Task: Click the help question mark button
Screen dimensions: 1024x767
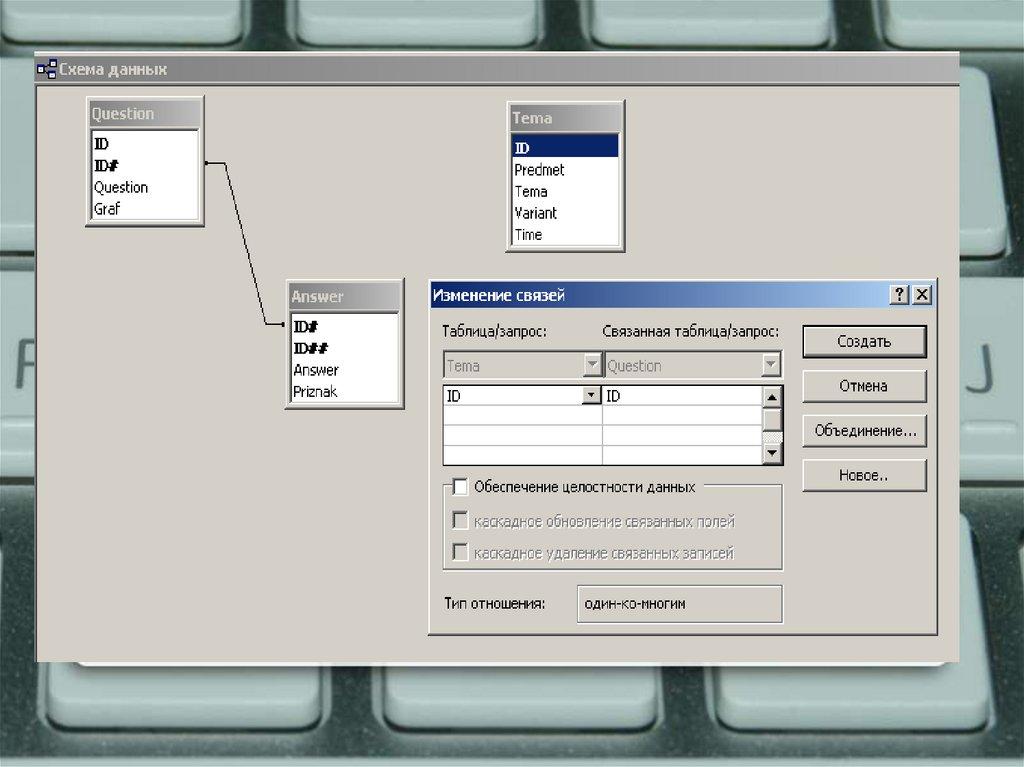Action: (900, 295)
